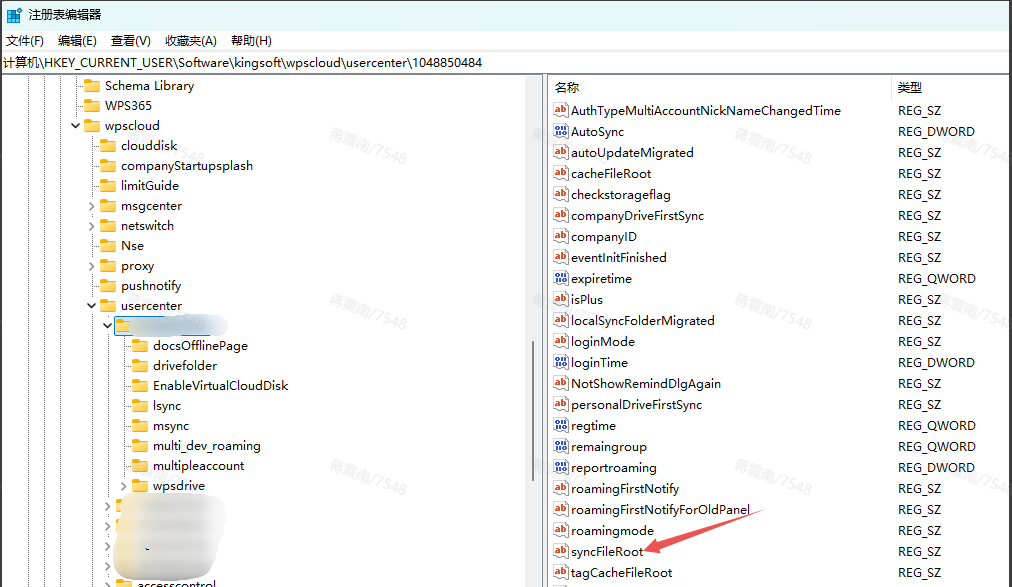Select the wpsdrive key

click(x=179, y=486)
